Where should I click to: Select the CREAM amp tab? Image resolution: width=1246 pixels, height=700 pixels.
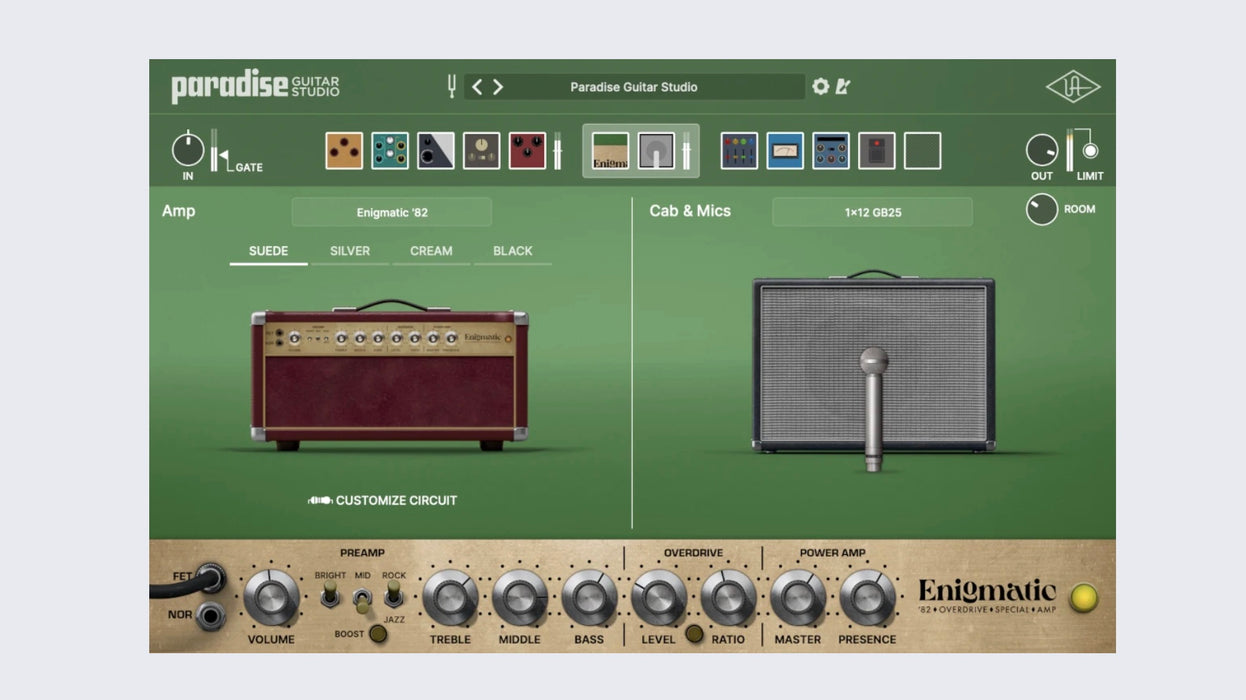pos(431,251)
